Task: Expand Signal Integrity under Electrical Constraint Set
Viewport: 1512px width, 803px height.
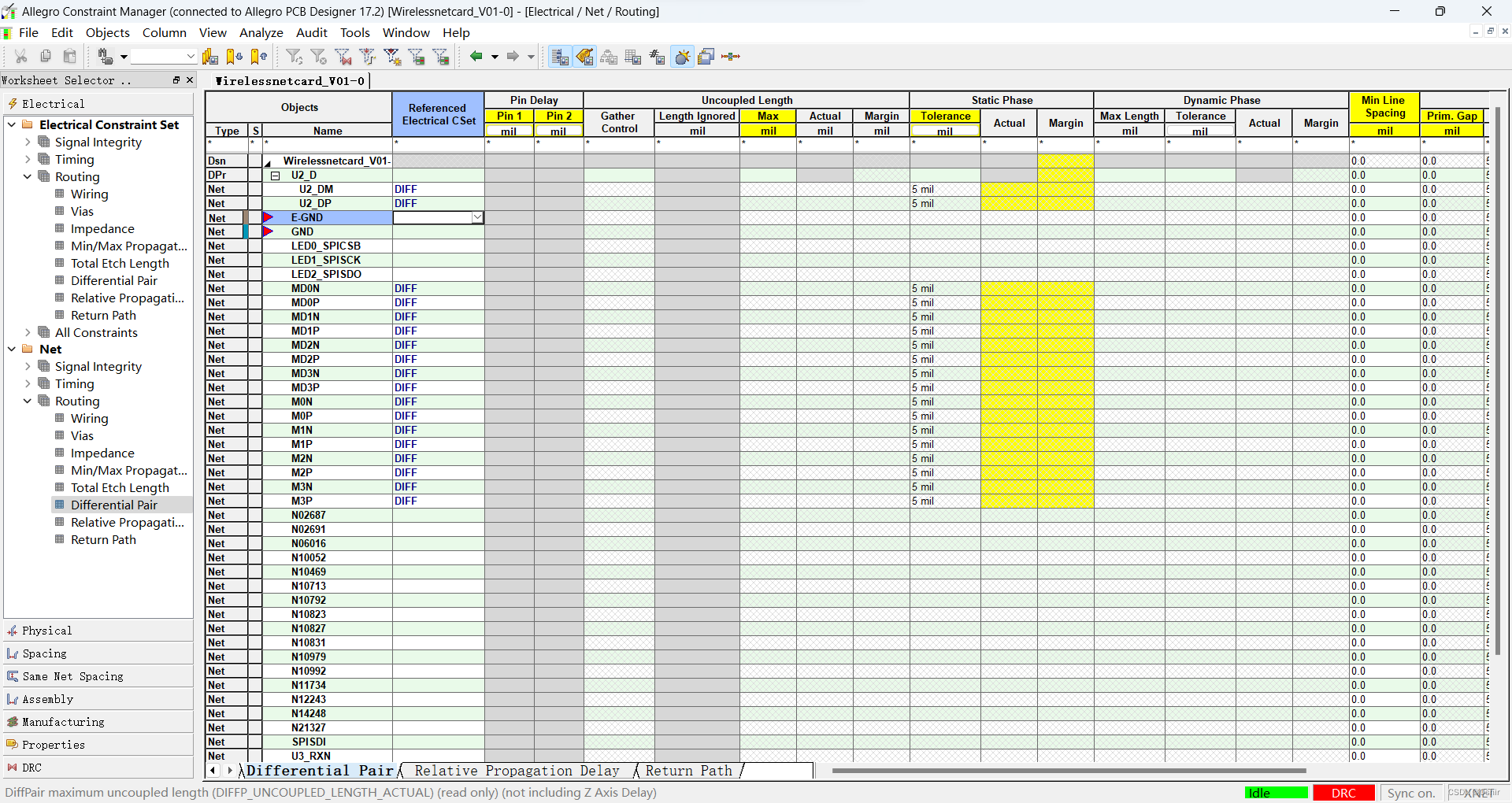Action: click(x=28, y=142)
